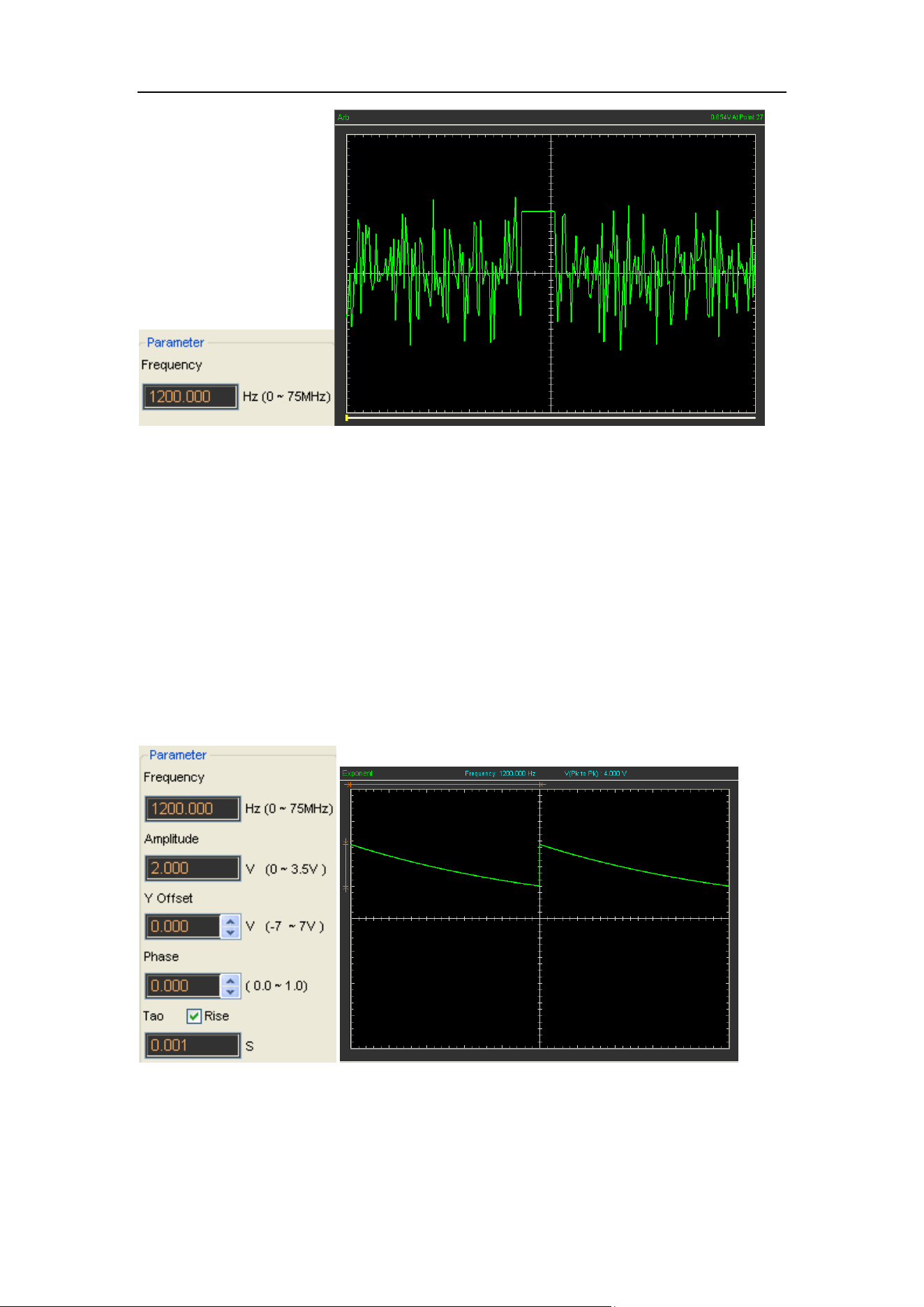Screen dimensions: 924x1307
Task: Click the 'Parameter' heading above the Amplitude setting
Action: [178, 755]
